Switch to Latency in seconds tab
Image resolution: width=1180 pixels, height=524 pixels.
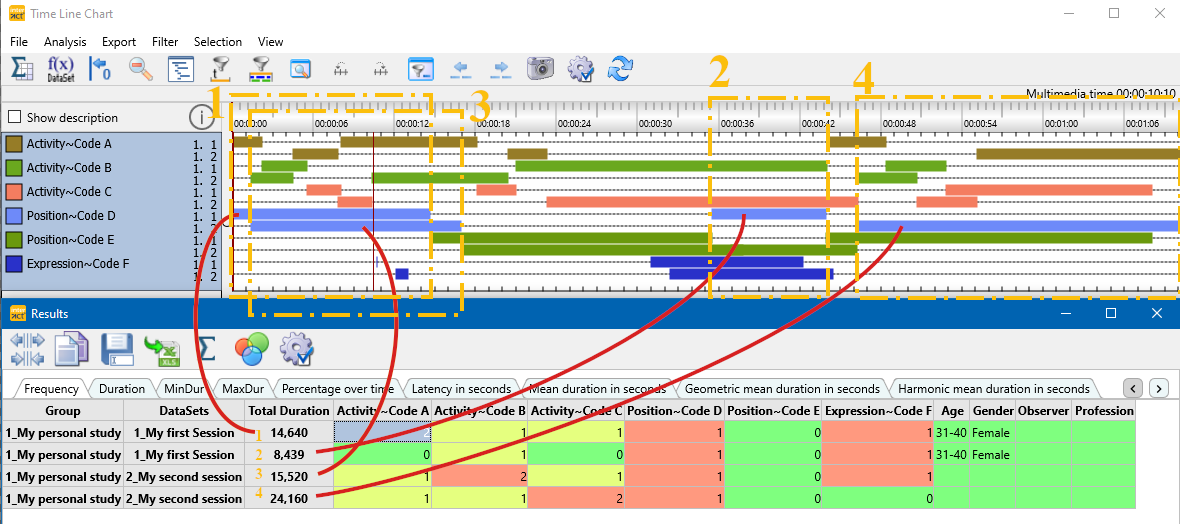click(461, 388)
